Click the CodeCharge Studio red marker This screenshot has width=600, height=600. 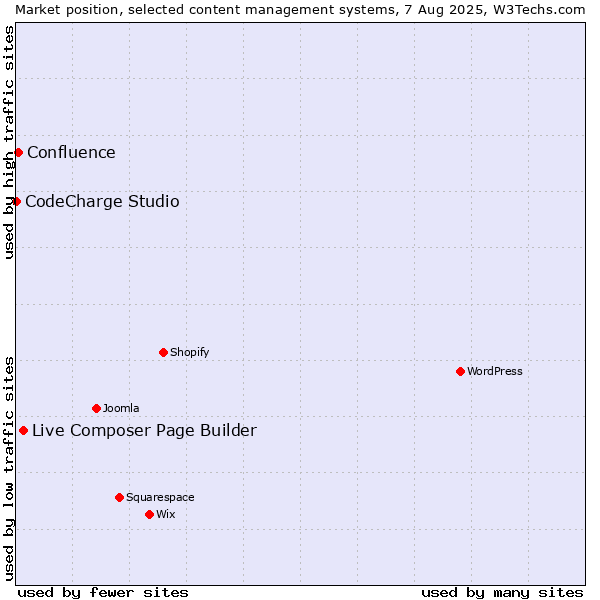[x=16, y=201]
